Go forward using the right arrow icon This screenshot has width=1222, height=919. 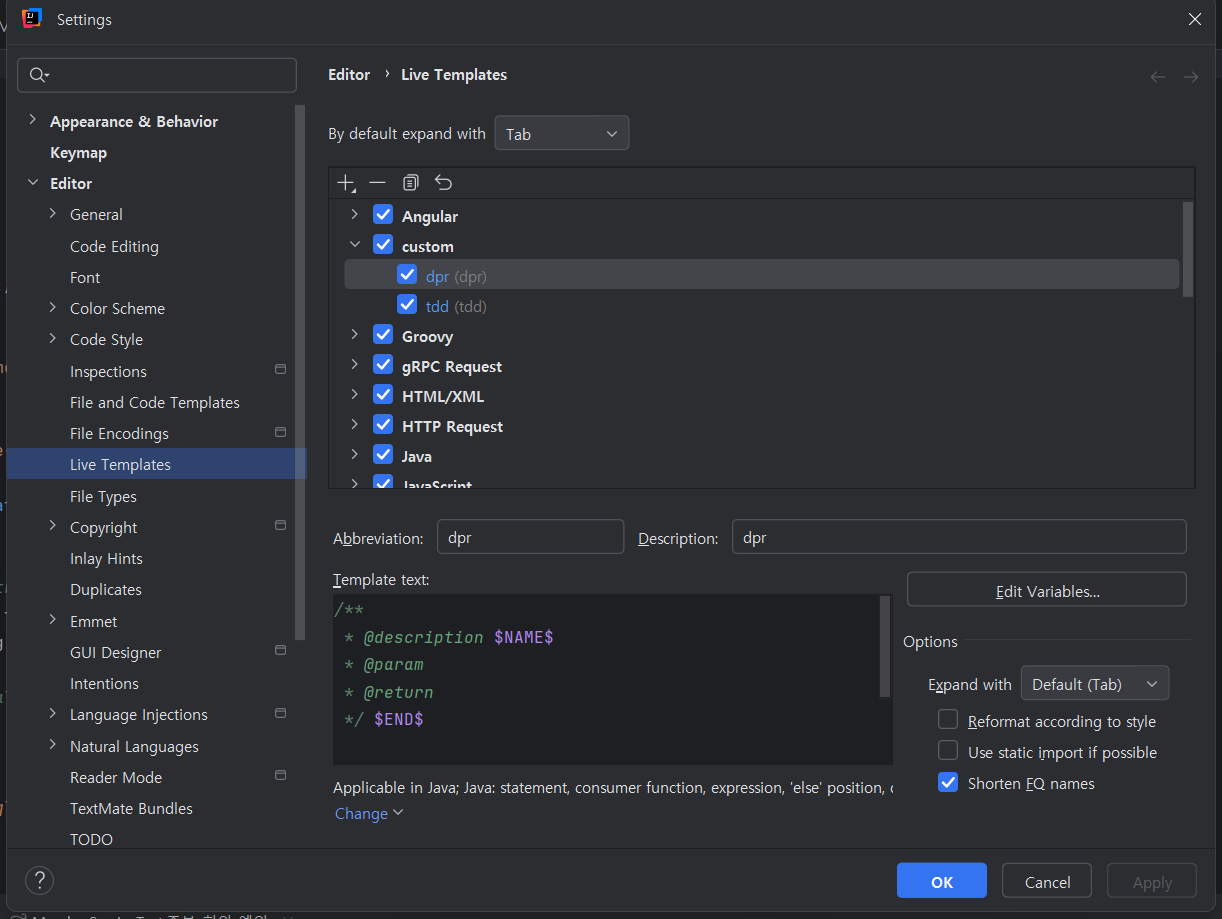1190,77
